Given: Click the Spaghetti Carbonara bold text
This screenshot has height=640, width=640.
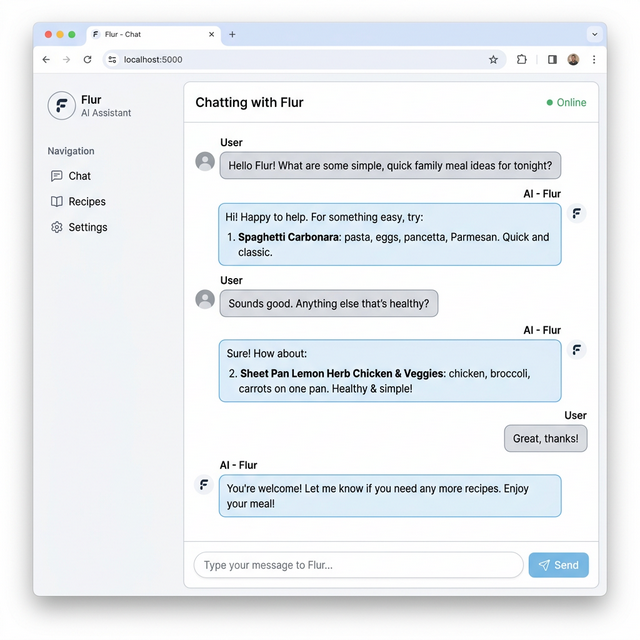Looking at the screenshot, I should click(x=288, y=237).
